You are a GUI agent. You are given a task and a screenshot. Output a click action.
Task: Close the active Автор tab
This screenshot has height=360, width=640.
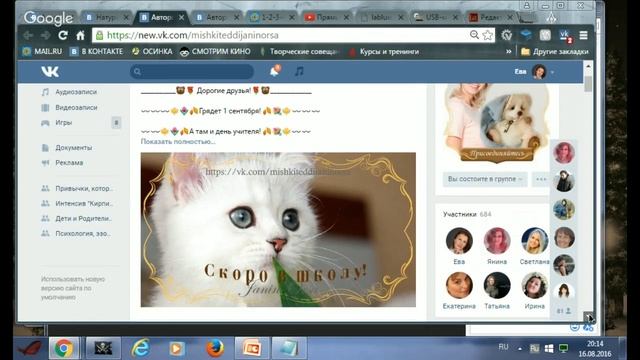pyautogui.click(x=181, y=17)
